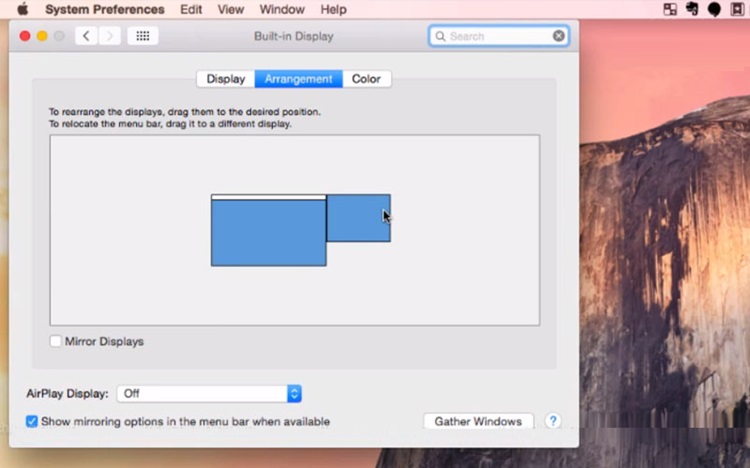The image size is (750, 468).
Task: Click the leftmost menu bar status icon
Action: 670,9
